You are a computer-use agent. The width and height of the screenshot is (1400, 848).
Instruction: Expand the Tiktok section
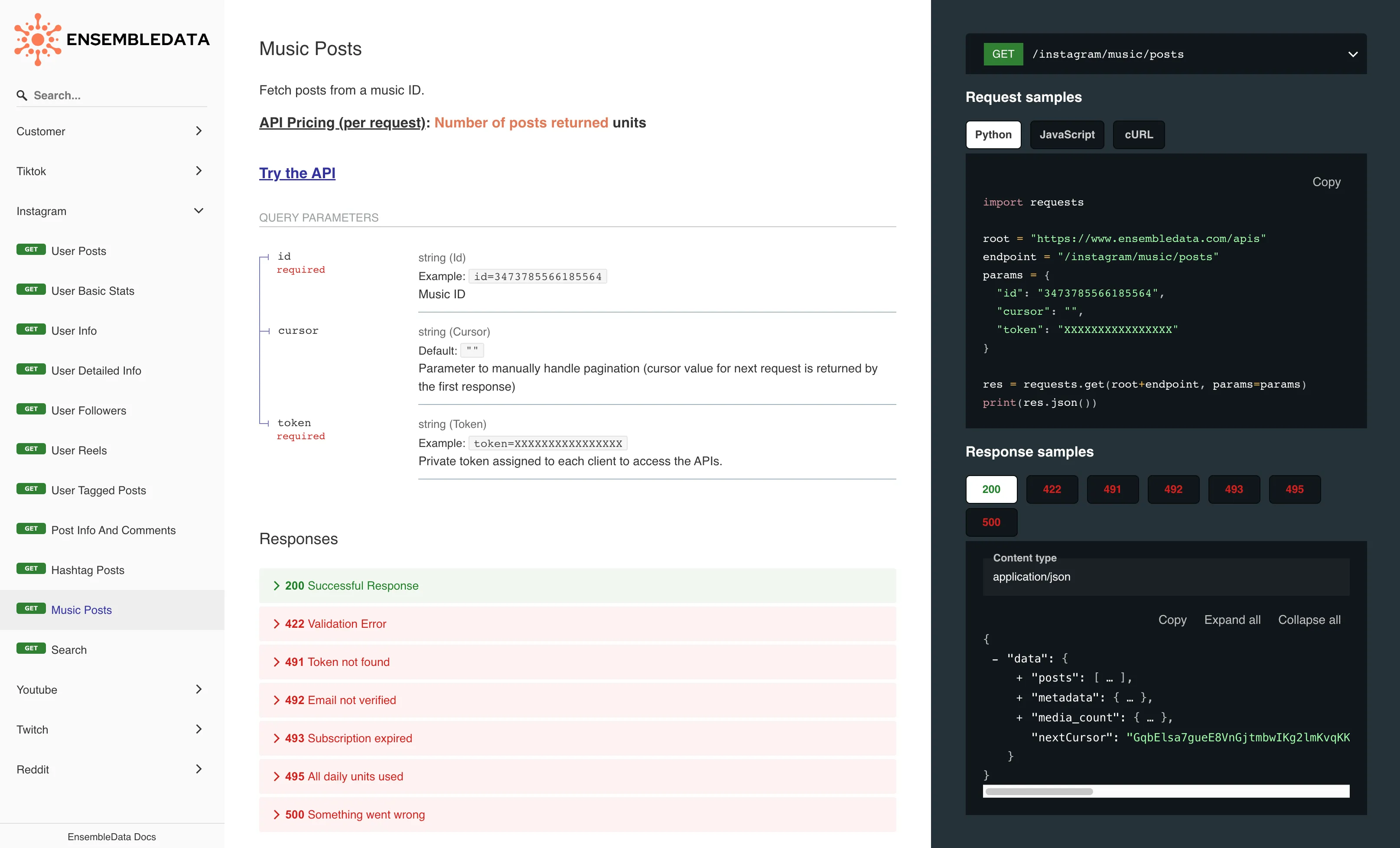tap(112, 171)
